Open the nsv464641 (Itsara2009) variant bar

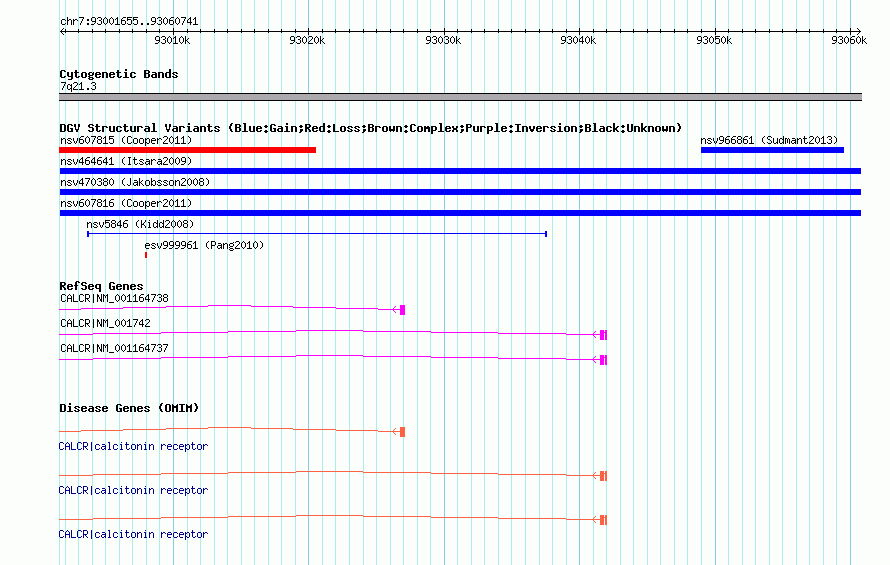[x=460, y=171]
